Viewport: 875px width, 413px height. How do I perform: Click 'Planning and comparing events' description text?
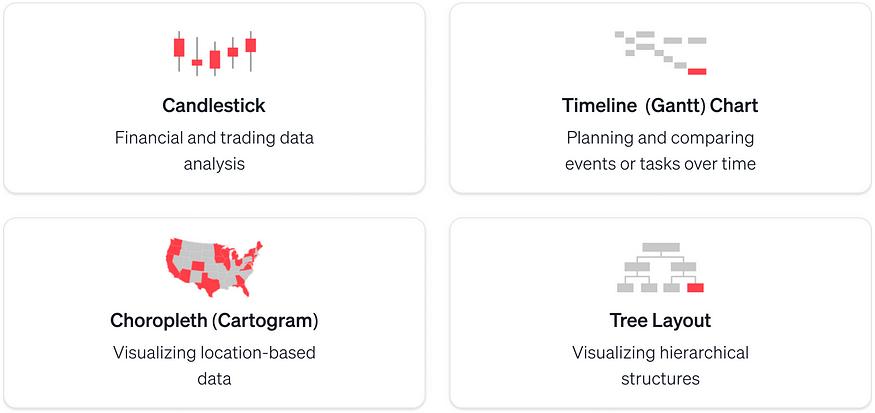pyautogui.click(x=661, y=151)
